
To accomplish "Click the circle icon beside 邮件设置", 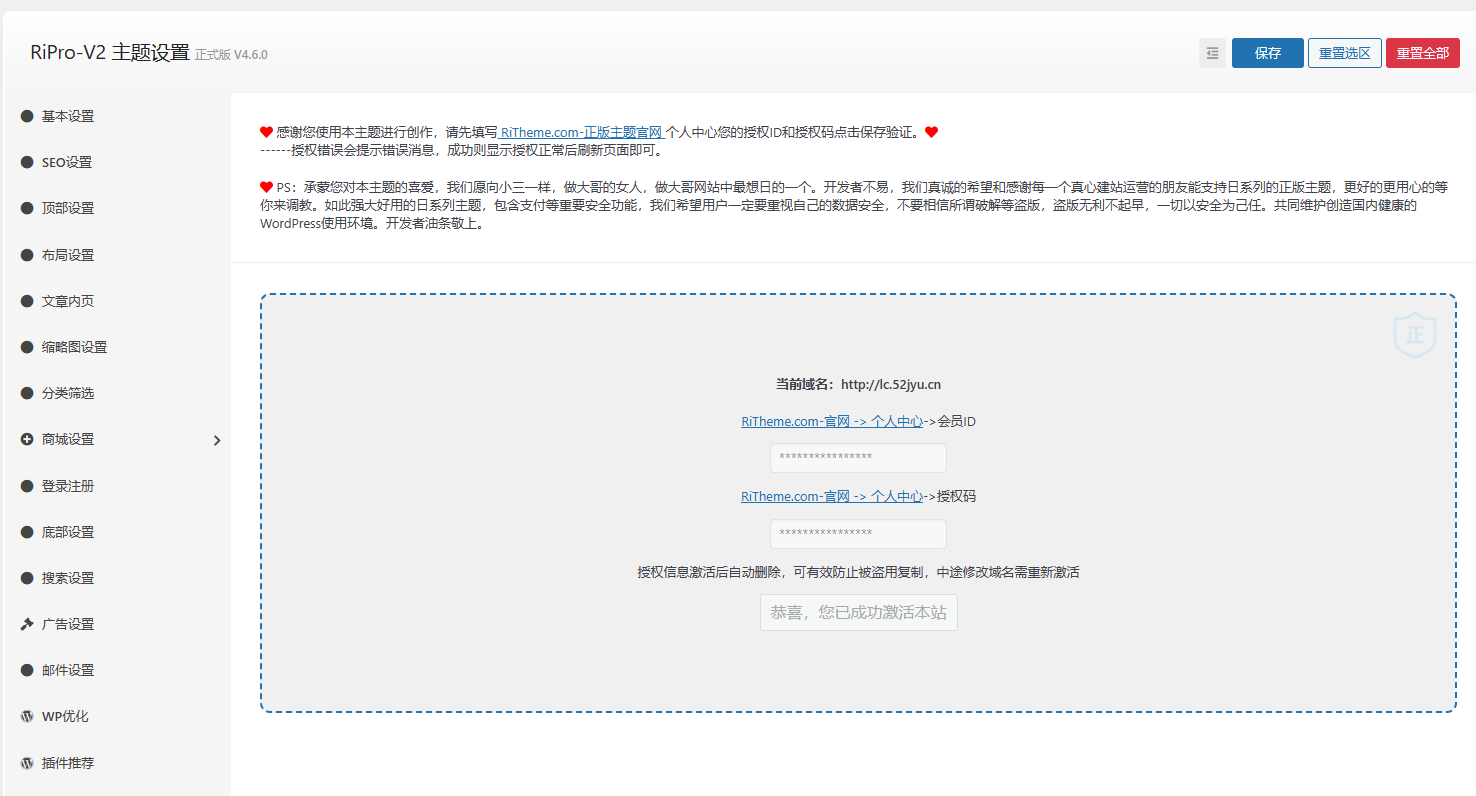I will 27,670.
